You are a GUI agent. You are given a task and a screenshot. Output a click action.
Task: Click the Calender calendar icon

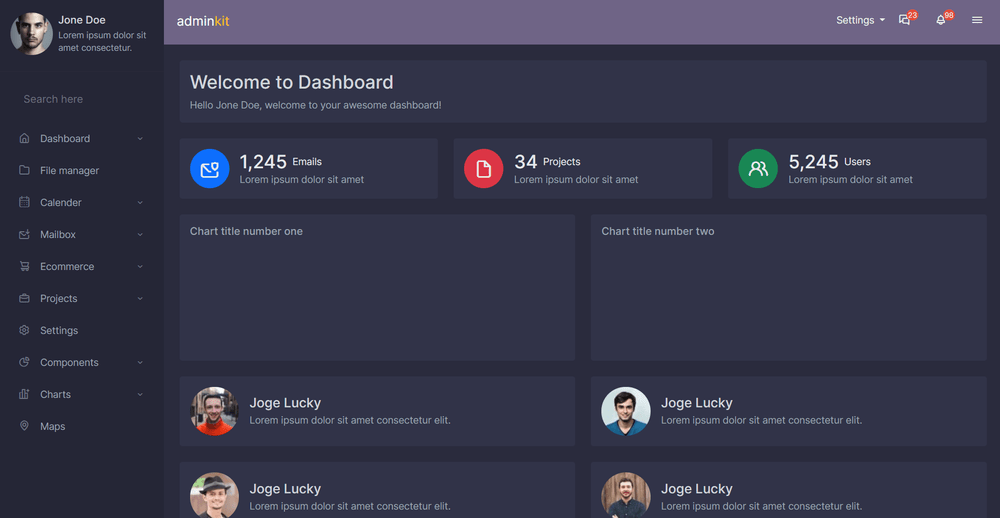(24, 202)
